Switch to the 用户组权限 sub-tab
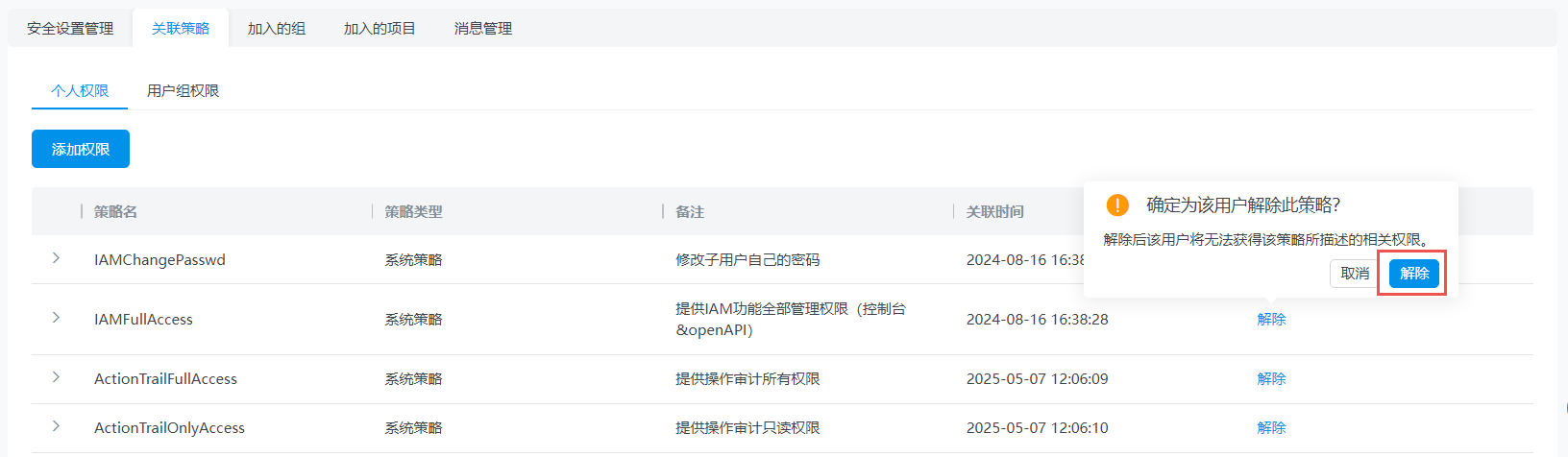This screenshot has height=457, width=1568. pyautogui.click(x=183, y=91)
